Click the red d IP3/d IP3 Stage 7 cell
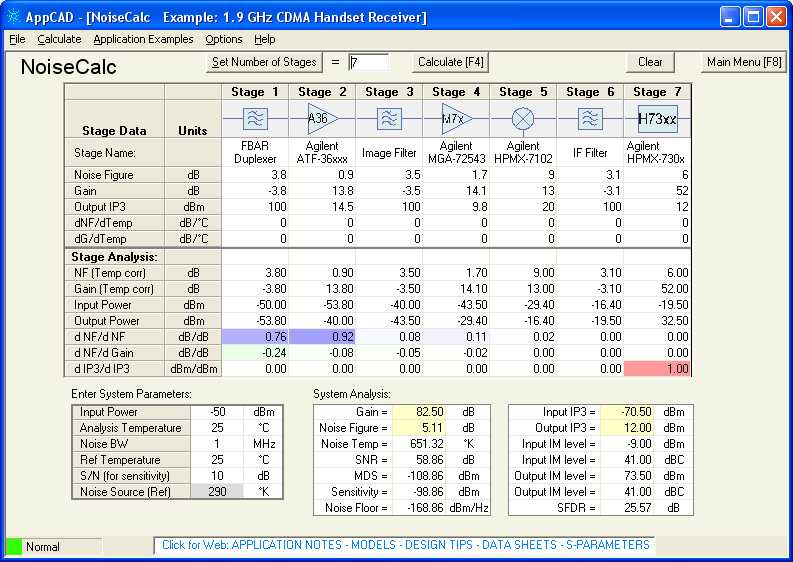This screenshot has height=562, width=793. [x=657, y=369]
